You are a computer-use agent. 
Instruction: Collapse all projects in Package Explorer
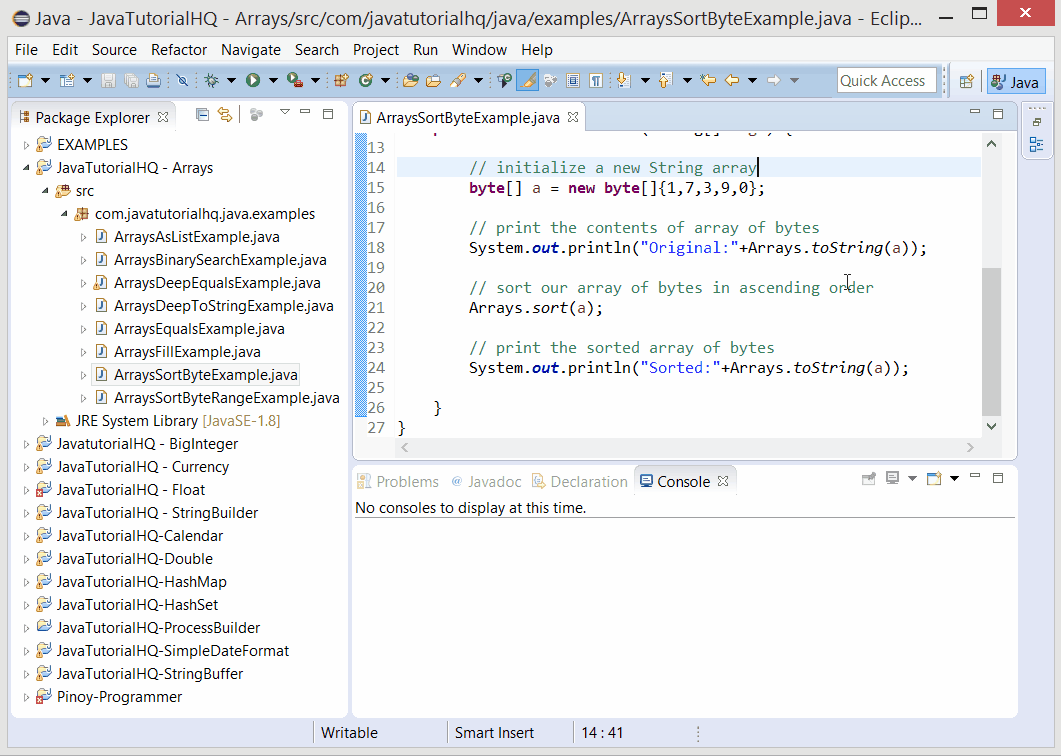pyautogui.click(x=203, y=116)
